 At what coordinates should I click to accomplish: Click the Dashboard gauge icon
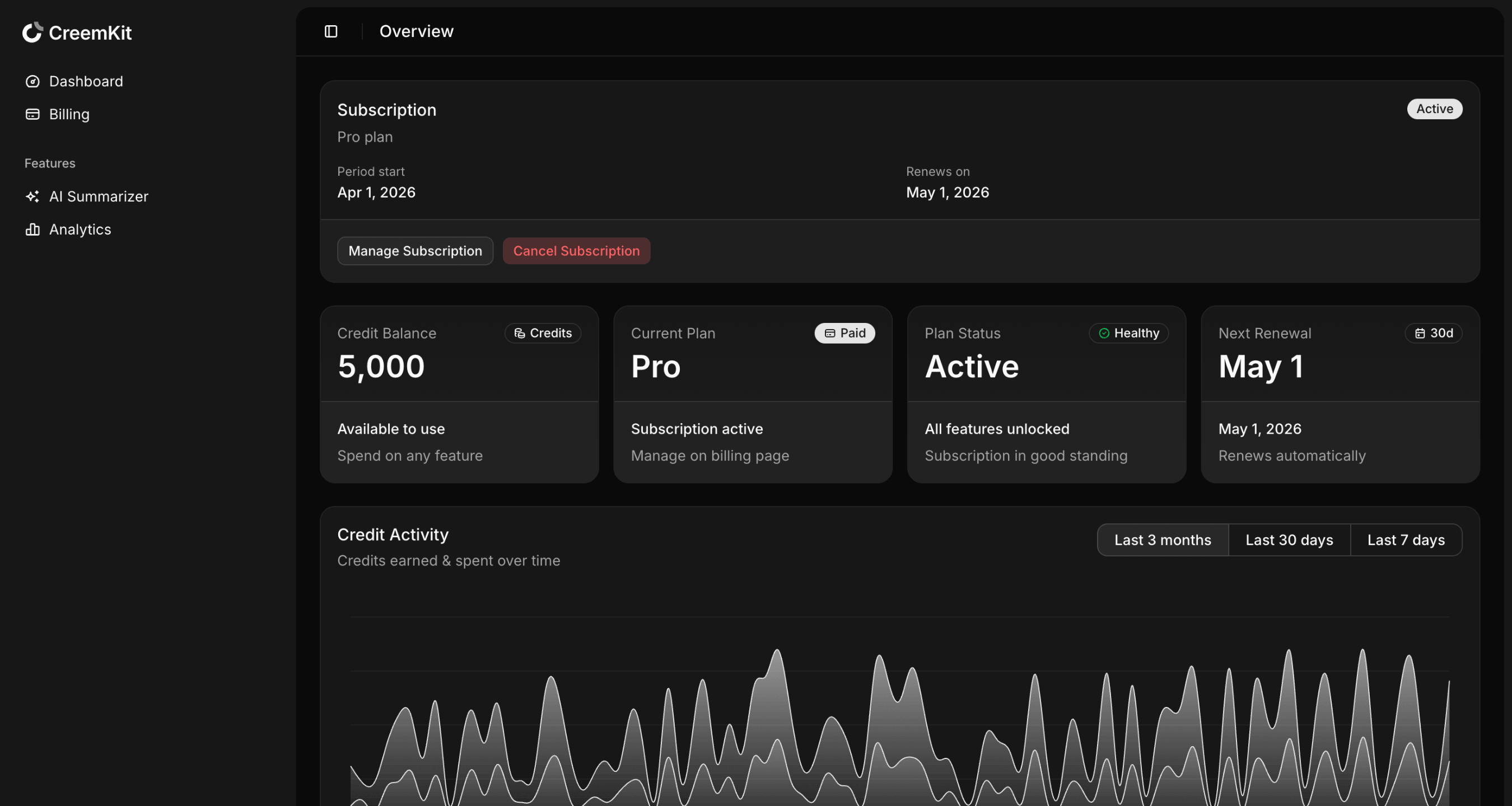tap(33, 82)
